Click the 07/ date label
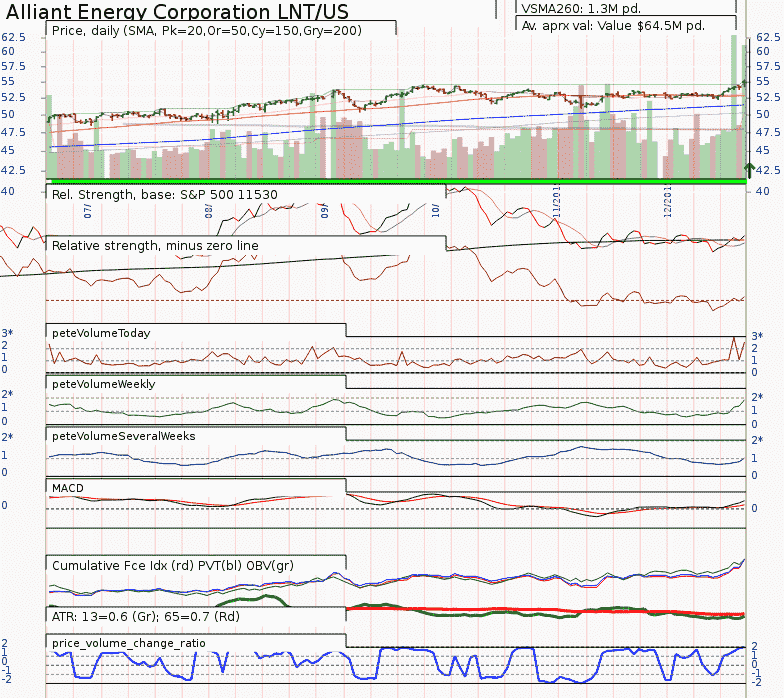The image size is (784, 698). click(x=88, y=210)
